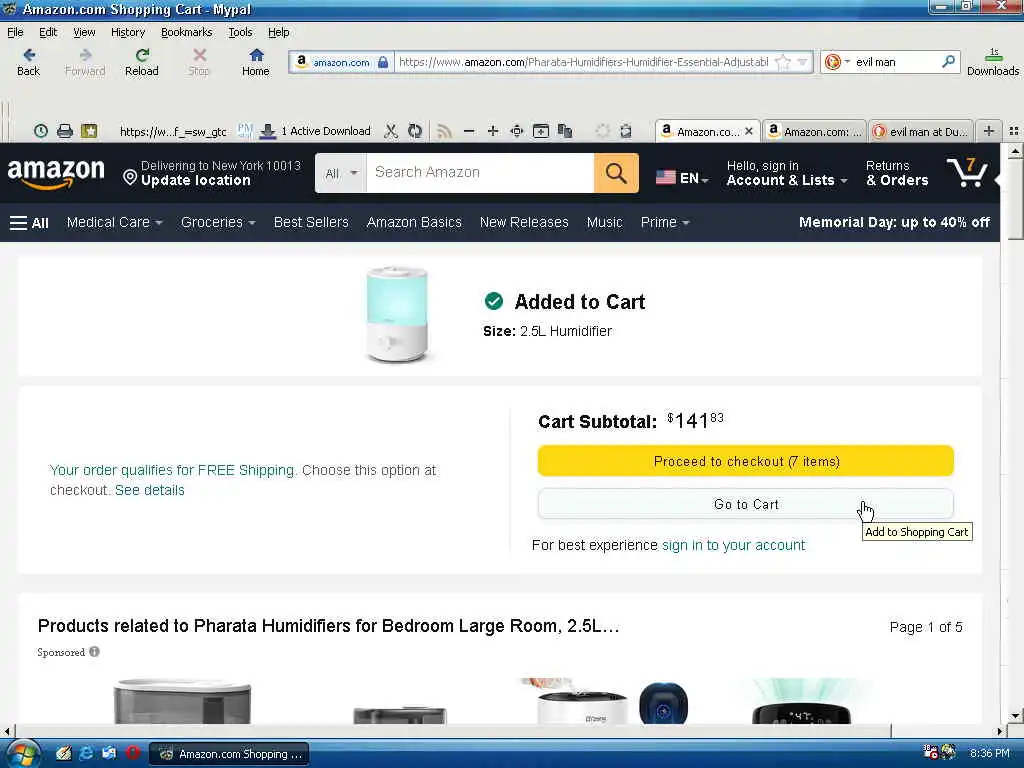This screenshot has height=768, width=1024.
Task: Zoom out with the minus toolbar icon
Action: click(x=469, y=131)
